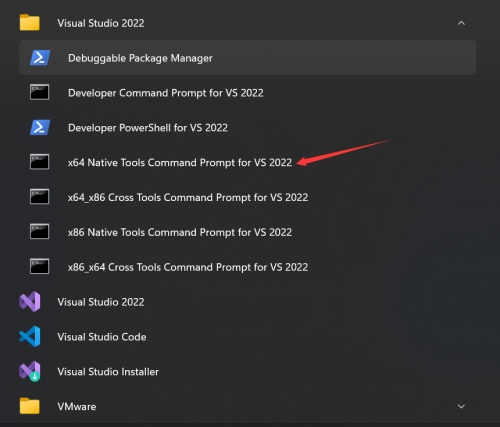The height and width of the screenshot is (427, 500).
Task: Launch Visual Studio Installer label
Action: tap(108, 372)
